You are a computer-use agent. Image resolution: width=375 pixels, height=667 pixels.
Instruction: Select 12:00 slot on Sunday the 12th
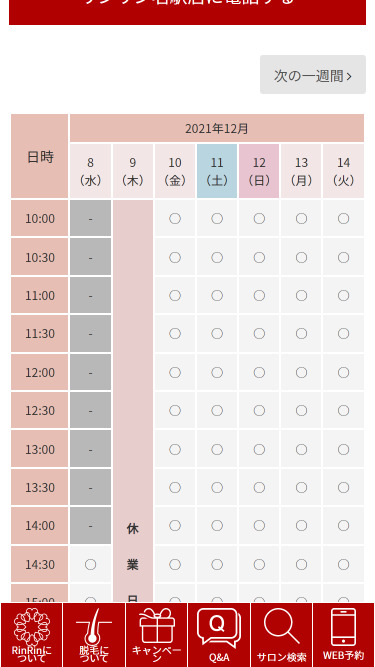coord(259,373)
